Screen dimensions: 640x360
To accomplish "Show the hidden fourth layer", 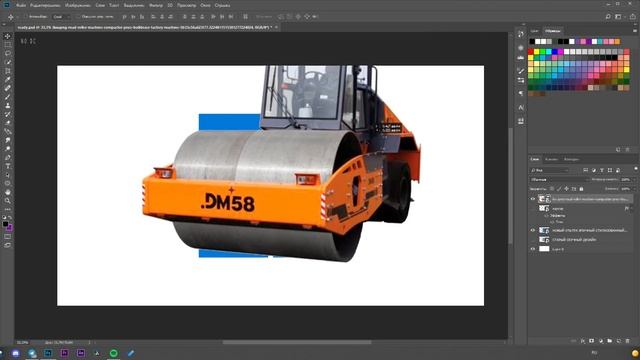I will point(533,240).
